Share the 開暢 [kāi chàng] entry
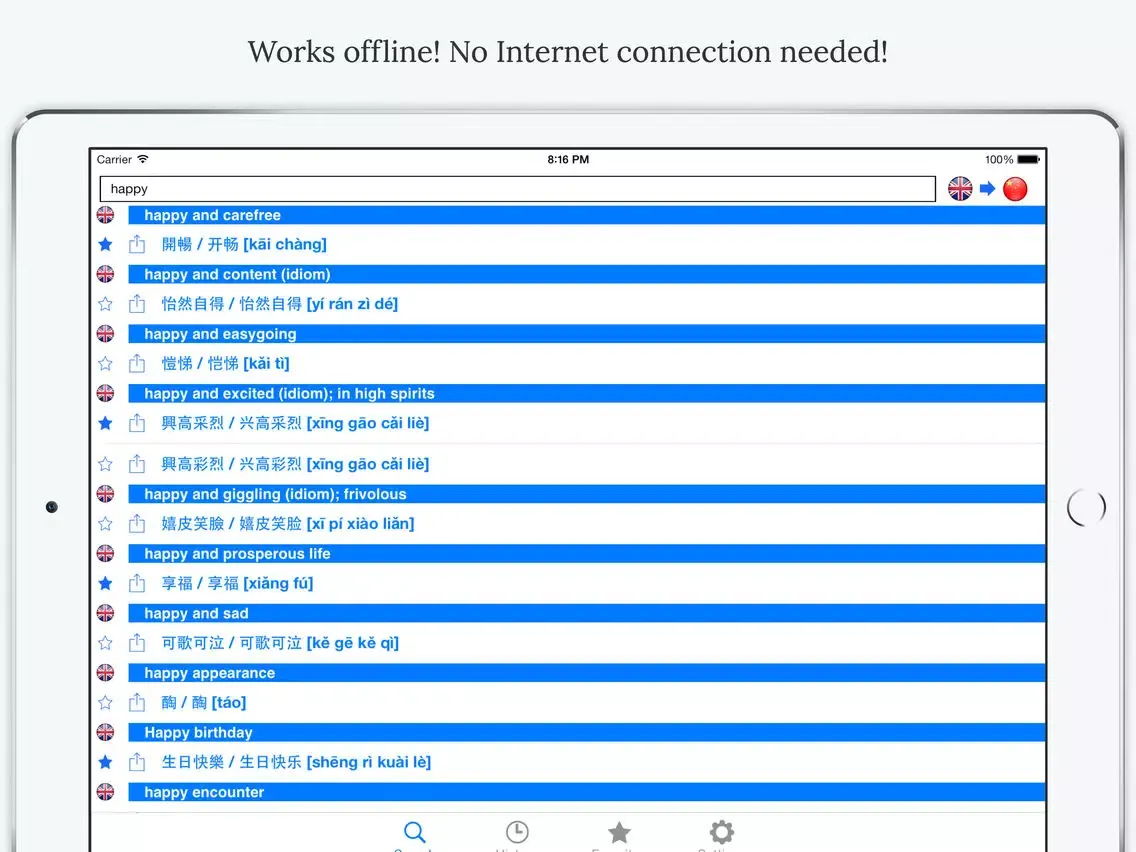Screen dimensions: 1136x852 click(137, 244)
